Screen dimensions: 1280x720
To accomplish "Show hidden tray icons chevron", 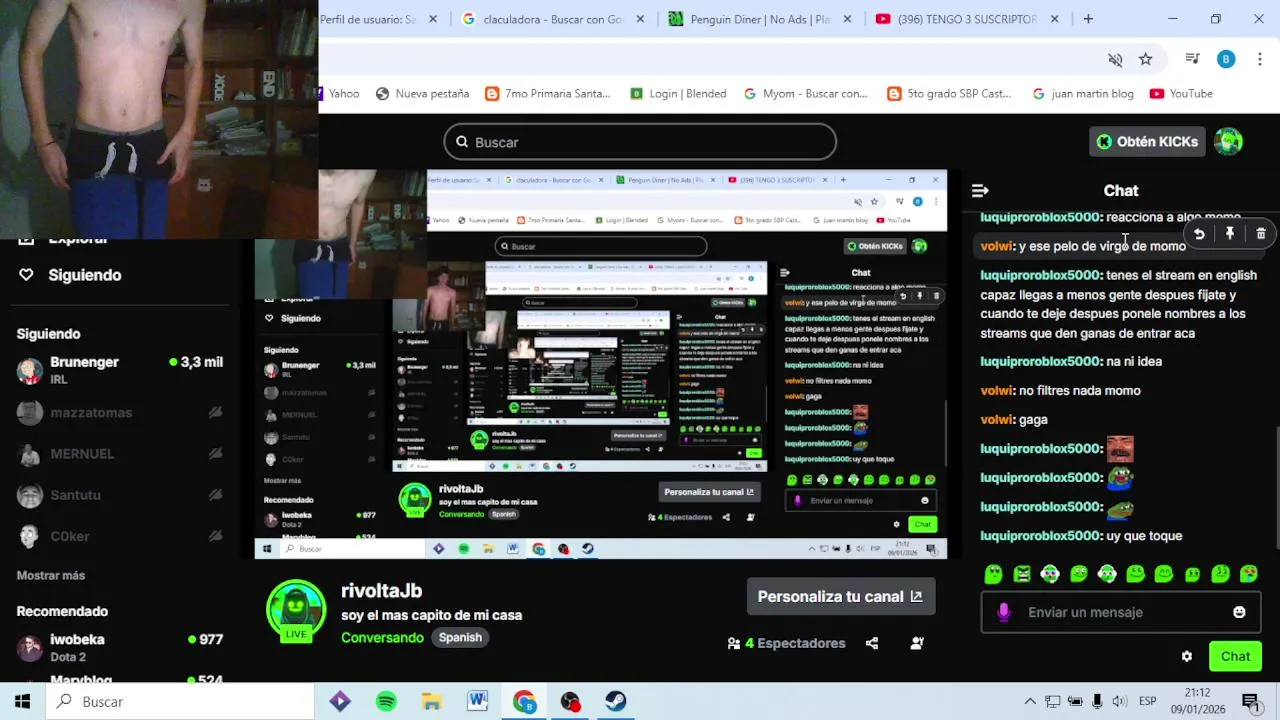I will pos(1030,701).
